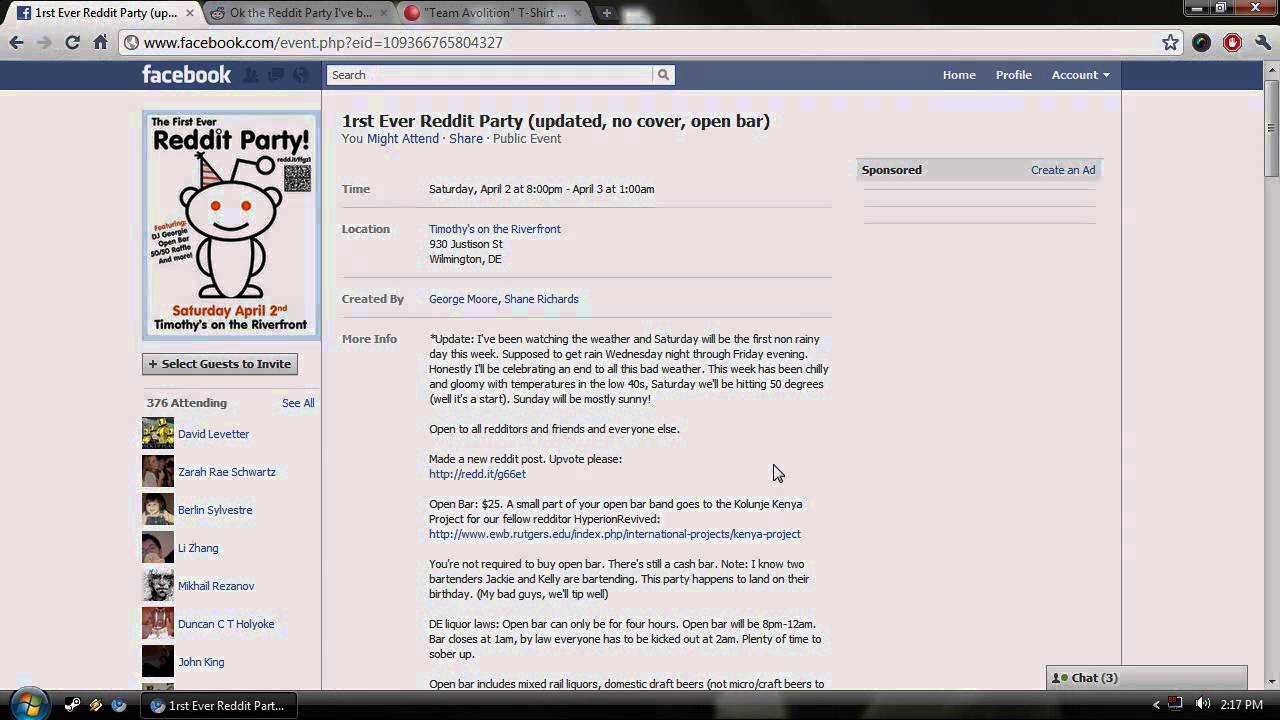Image resolution: width=1280 pixels, height=720 pixels.
Task: Open Shane Richards' profile link
Action: tap(541, 299)
